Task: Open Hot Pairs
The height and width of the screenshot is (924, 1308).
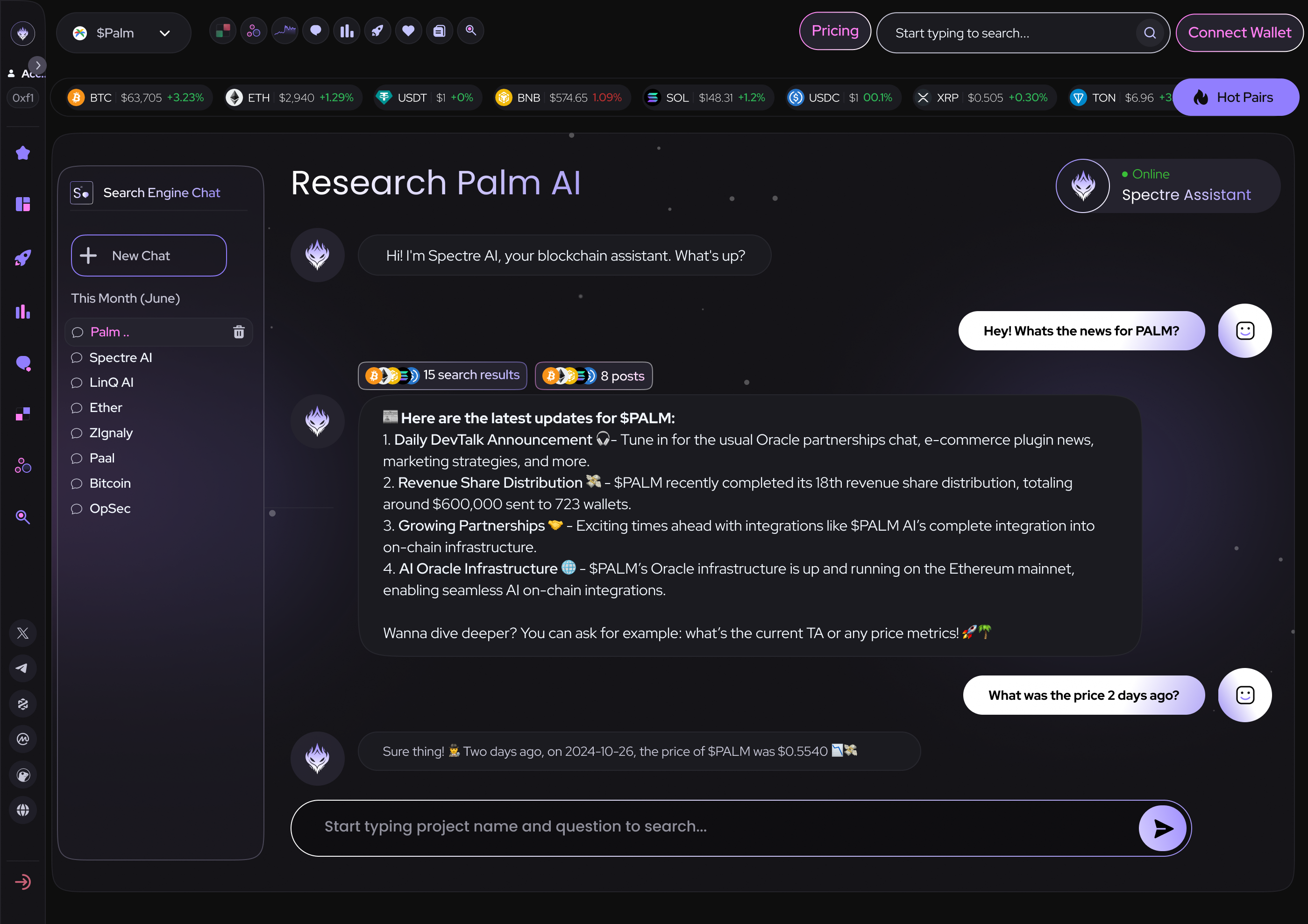Action: (x=1236, y=98)
